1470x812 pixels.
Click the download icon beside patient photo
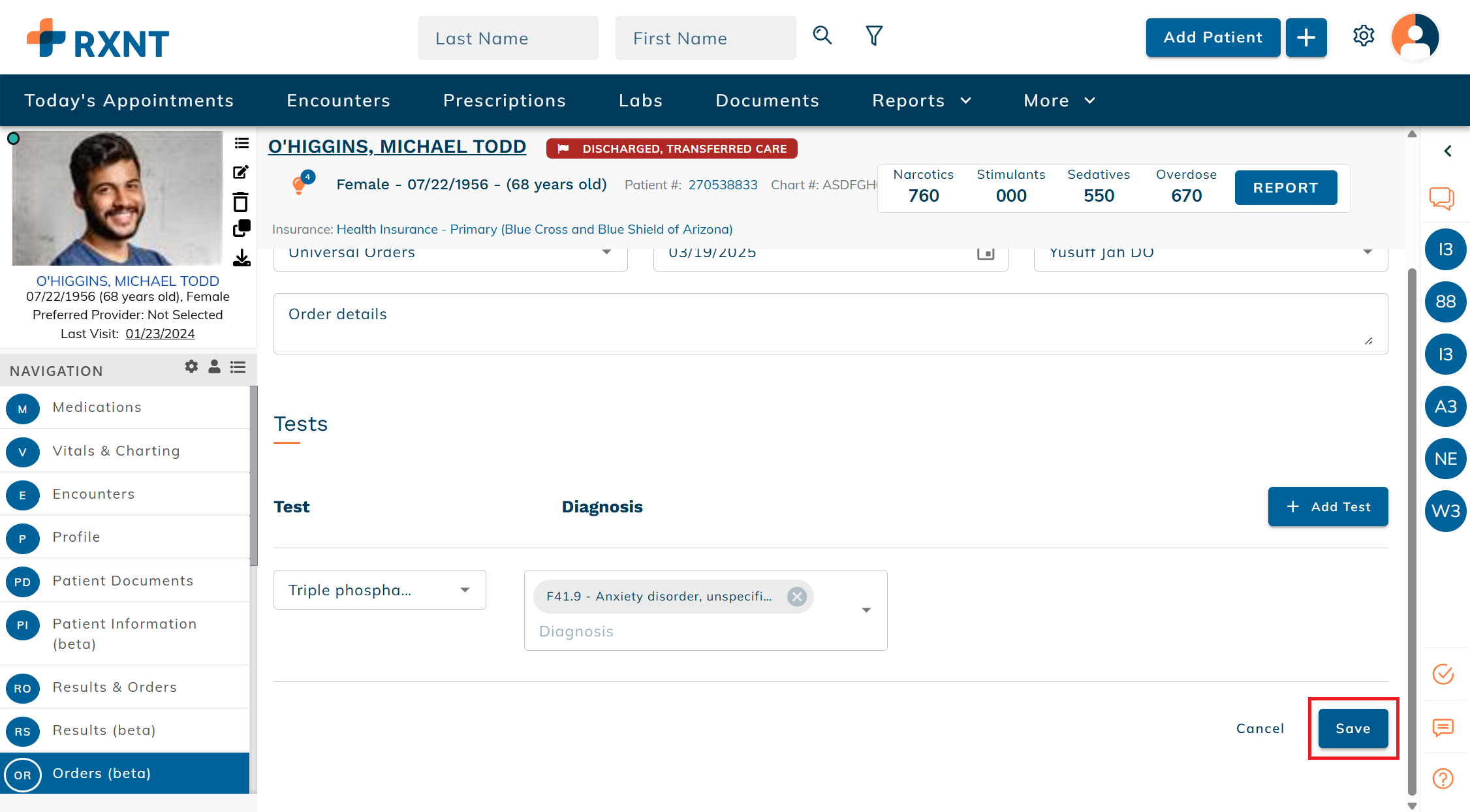coord(242,258)
